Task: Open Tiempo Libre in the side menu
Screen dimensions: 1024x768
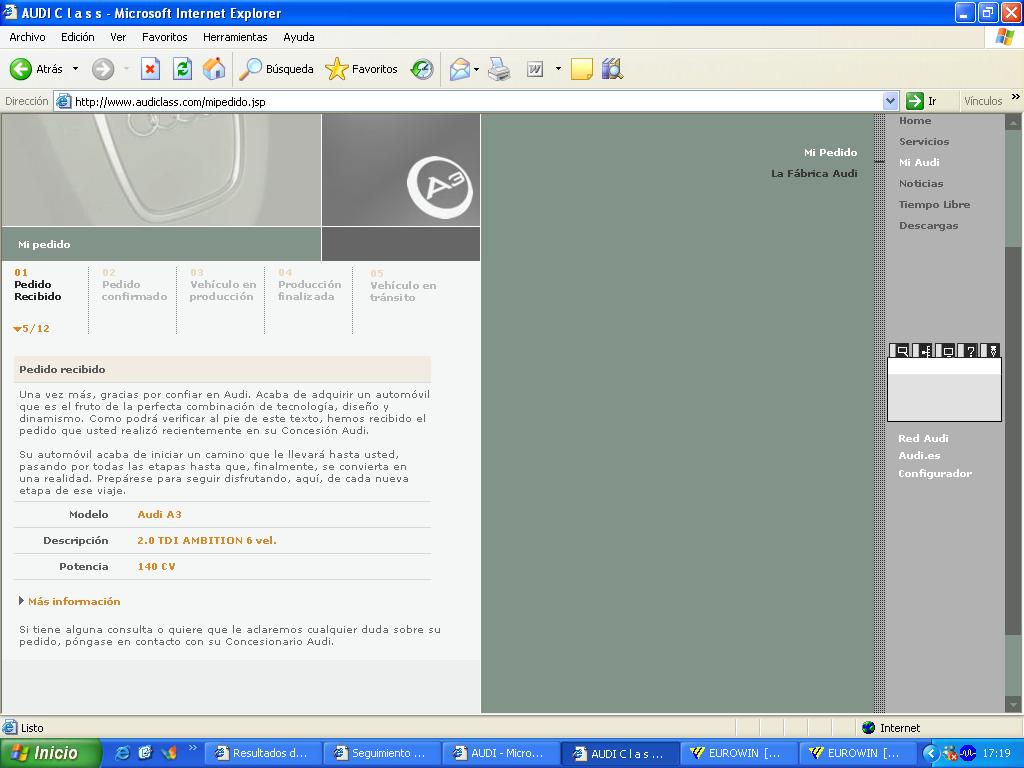Action: tap(934, 204)
